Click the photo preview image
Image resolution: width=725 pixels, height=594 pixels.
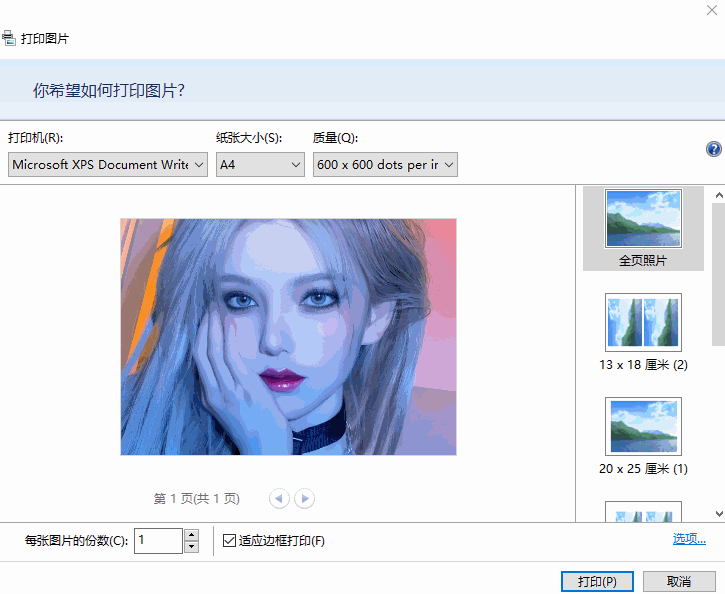(288, 337)
